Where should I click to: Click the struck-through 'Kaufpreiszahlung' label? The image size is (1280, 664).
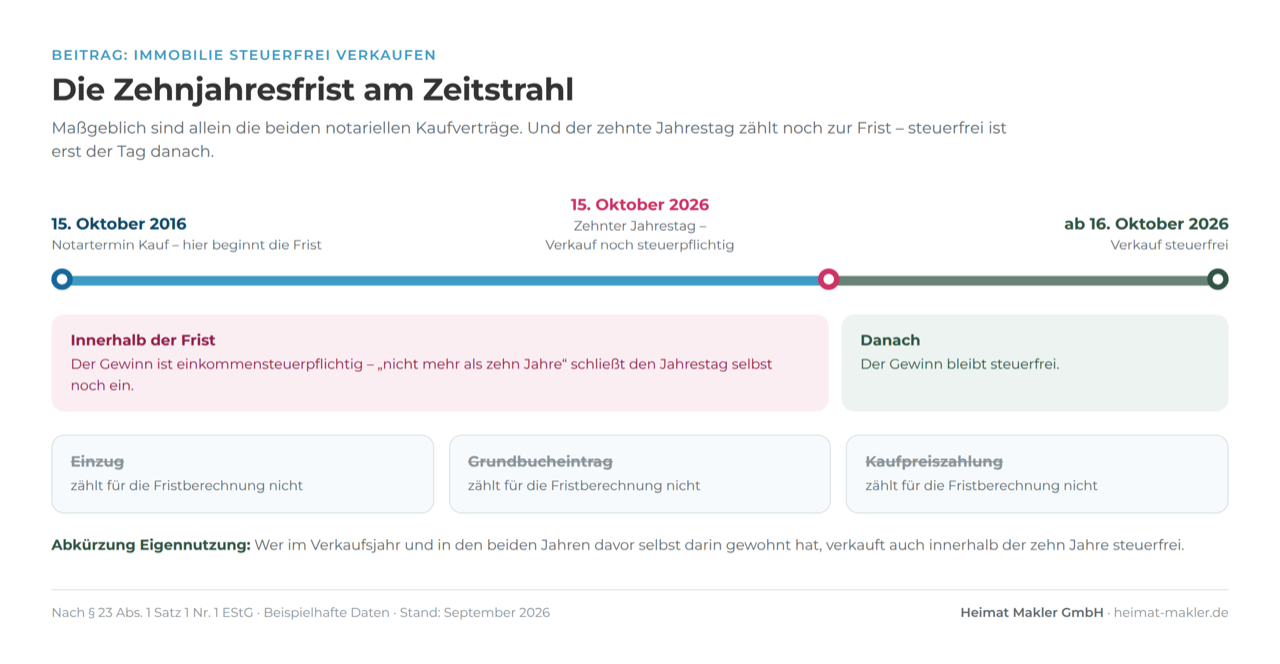[934, 461]
